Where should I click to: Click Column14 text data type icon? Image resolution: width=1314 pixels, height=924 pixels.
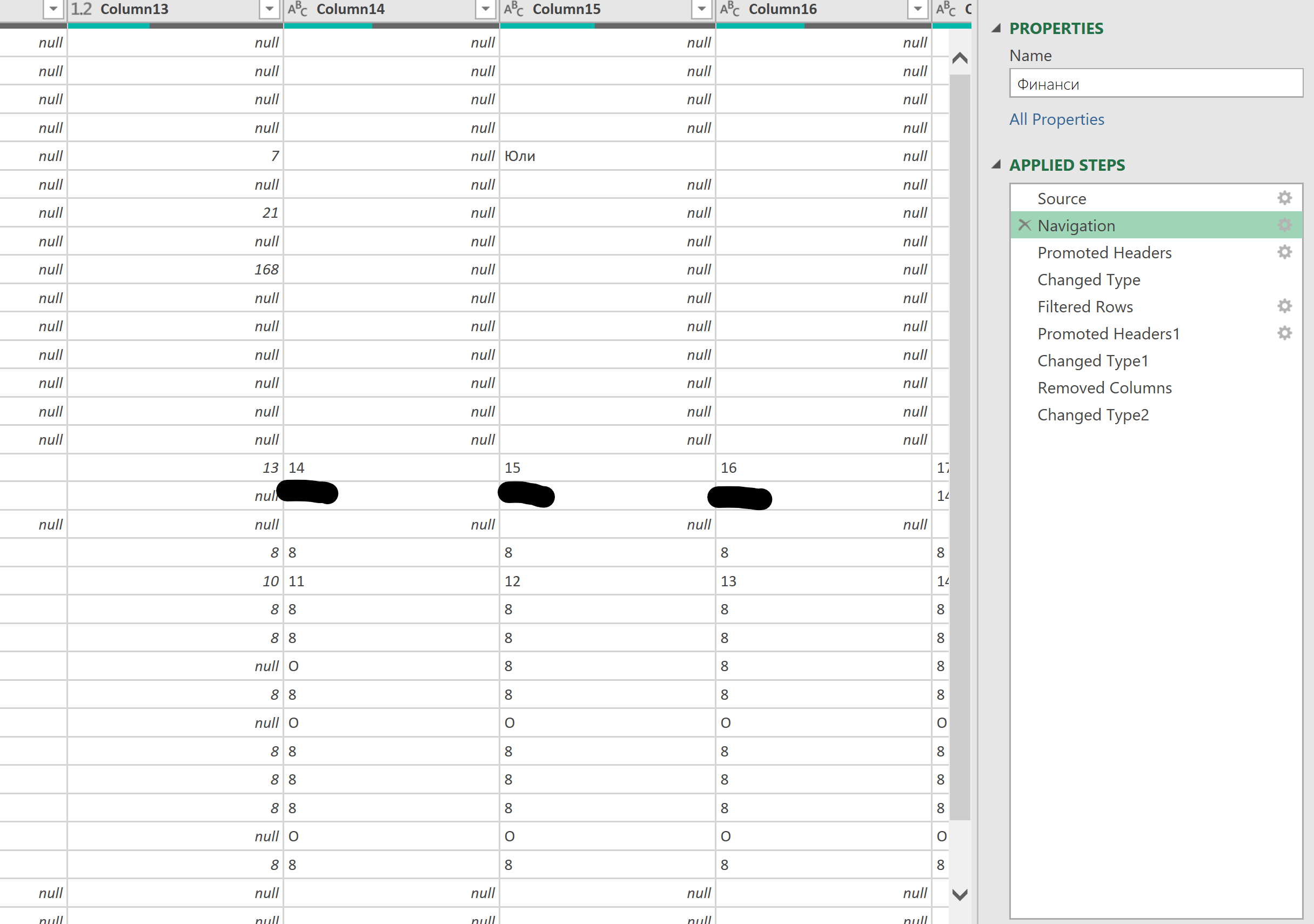298,9
